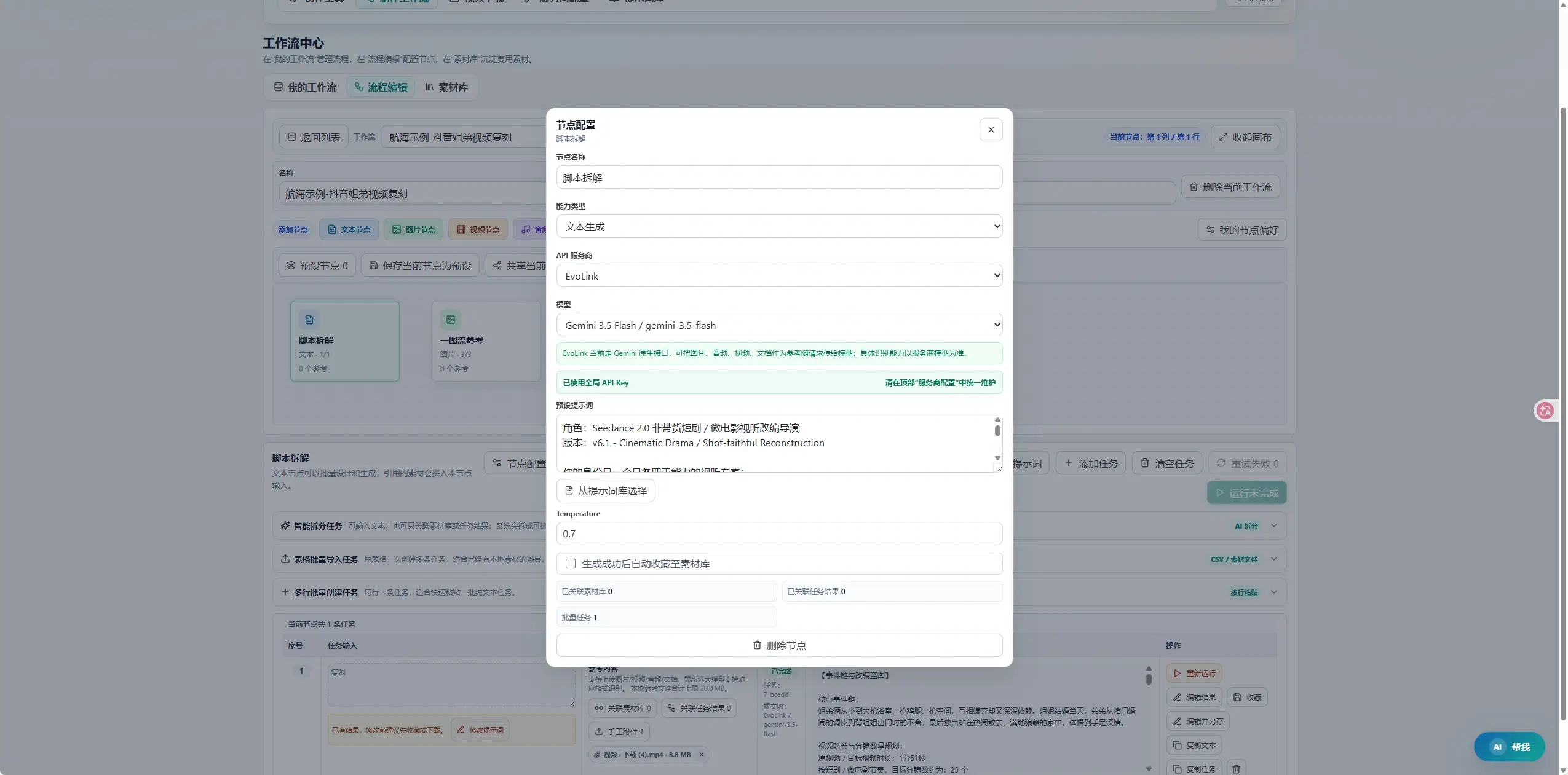Open the 能力类型 dropdown showing 文本生成

coord(779,227)
